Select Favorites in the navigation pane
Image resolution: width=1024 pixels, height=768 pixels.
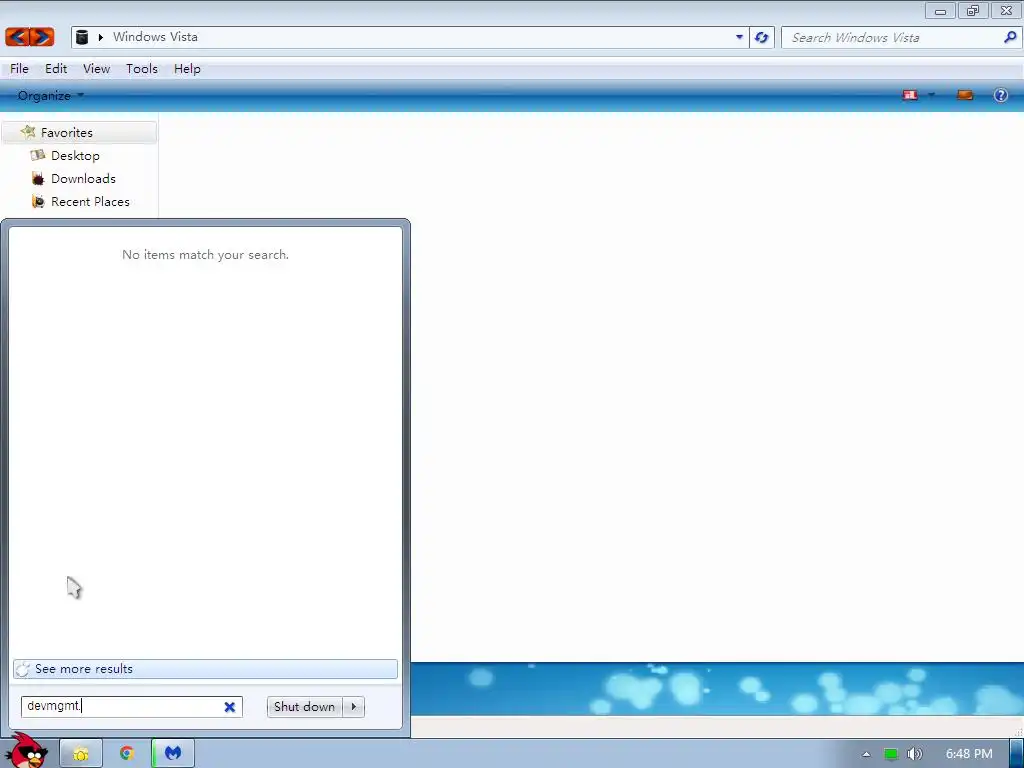coord(79,133)
